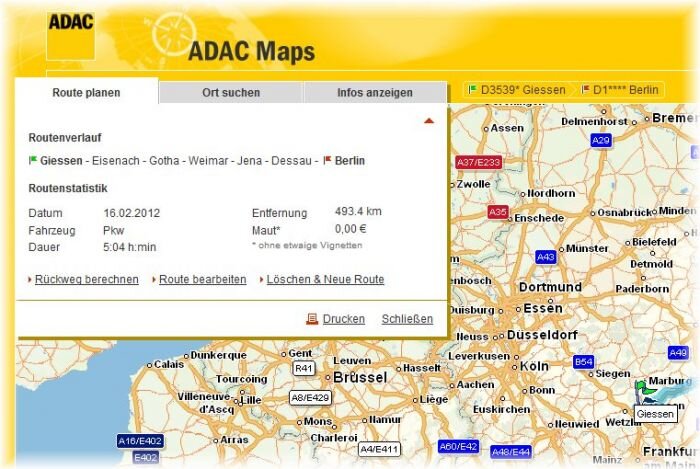The image size is (700, 469).
Task: Click the Maut value 0,00 €
Action: (350, 229)
